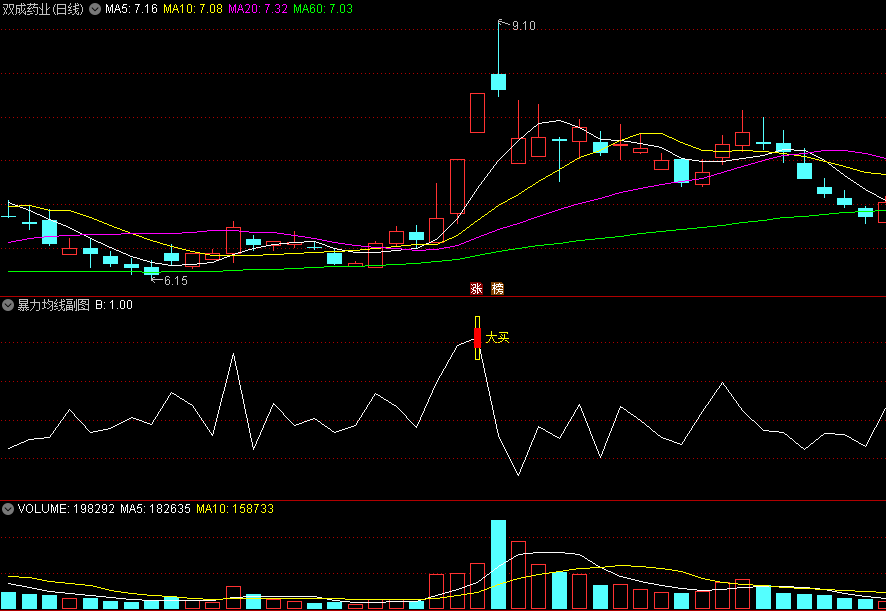Click the 9.10 high price annotation

point(524,26)
